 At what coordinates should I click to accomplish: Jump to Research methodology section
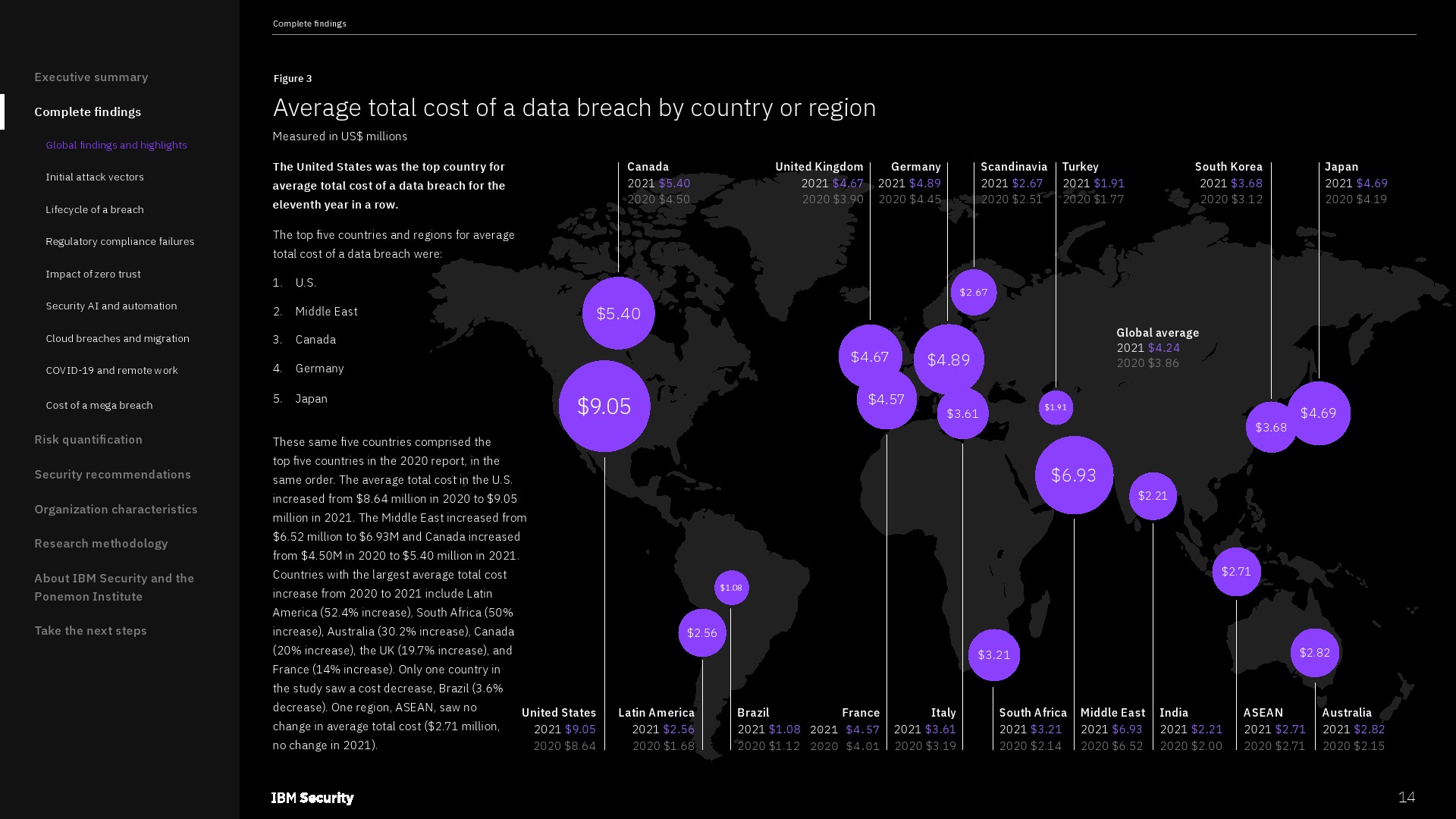(x=101, y=544)
